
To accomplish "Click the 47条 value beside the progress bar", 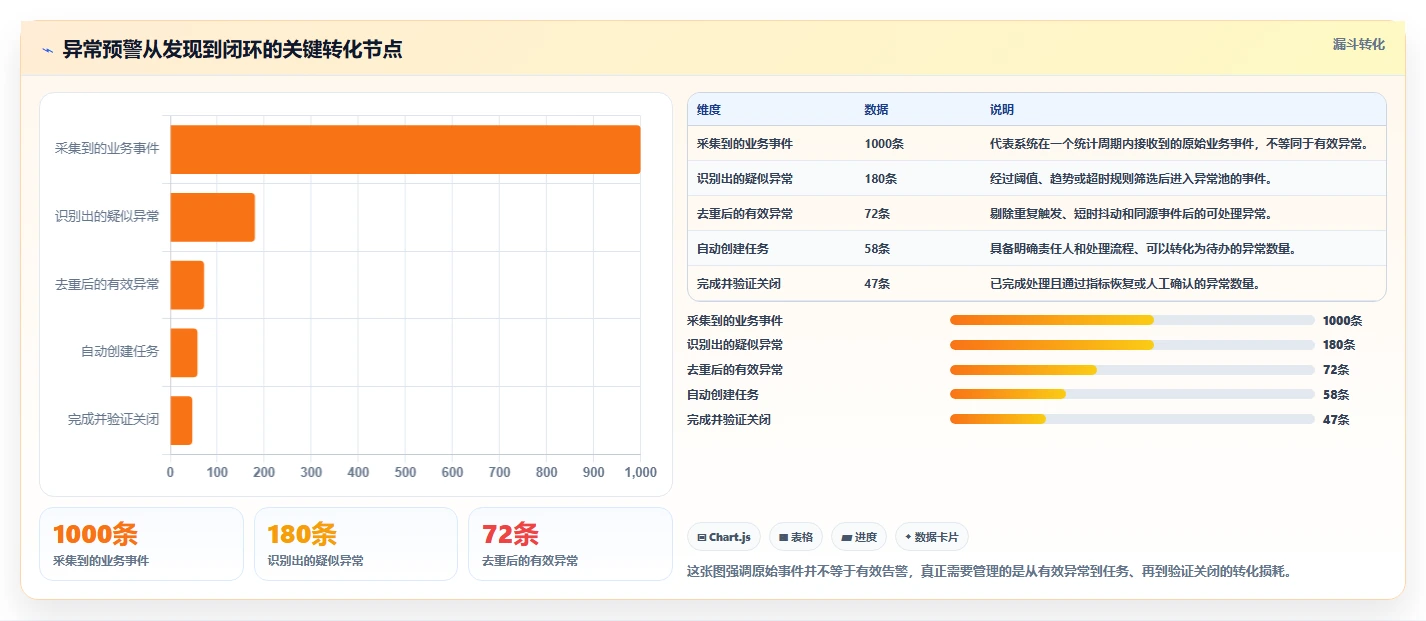I will [1336, 420].
